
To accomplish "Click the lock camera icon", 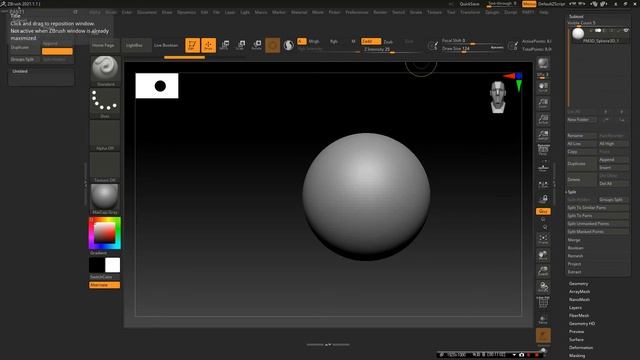I will [543, 199].
